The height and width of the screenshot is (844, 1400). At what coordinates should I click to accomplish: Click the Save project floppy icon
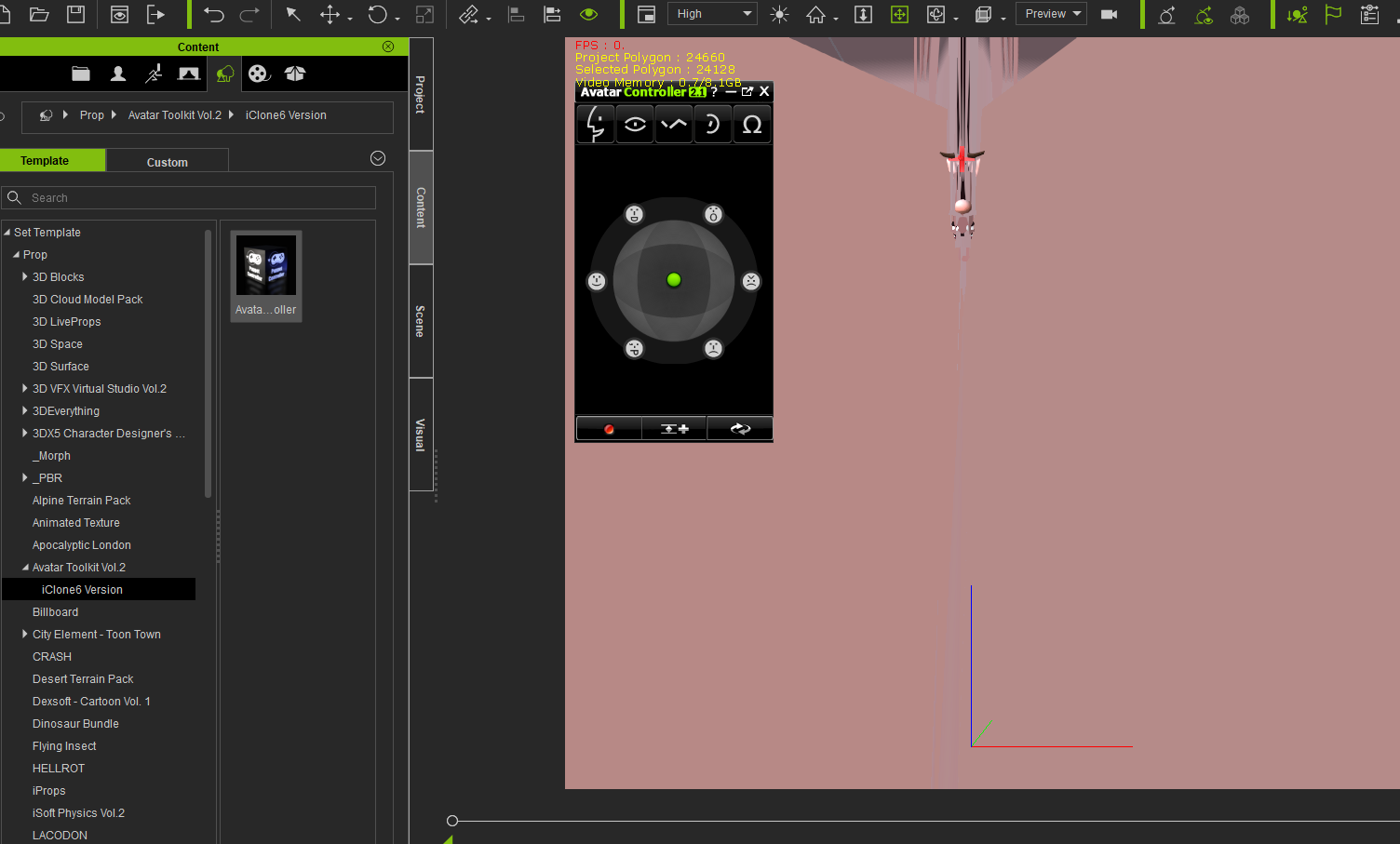click(x=76, y=15)
